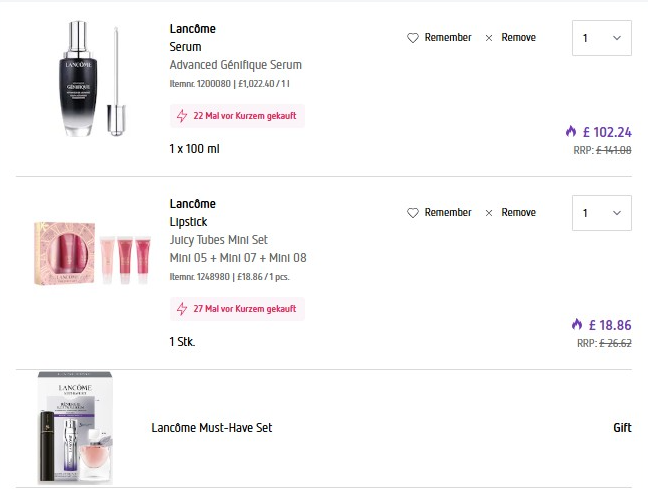
Task: Click the Remember label for the serum
Action: [447, 38]
